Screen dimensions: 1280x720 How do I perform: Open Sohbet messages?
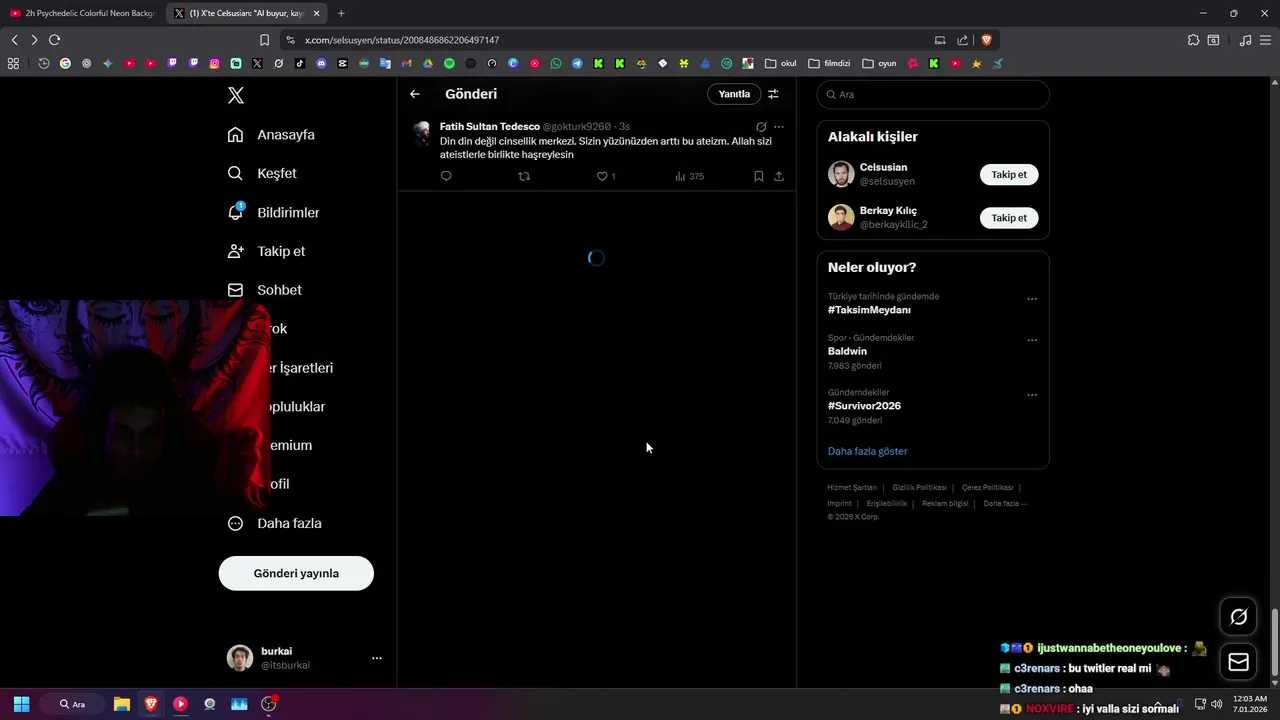(x=265, y=290)
